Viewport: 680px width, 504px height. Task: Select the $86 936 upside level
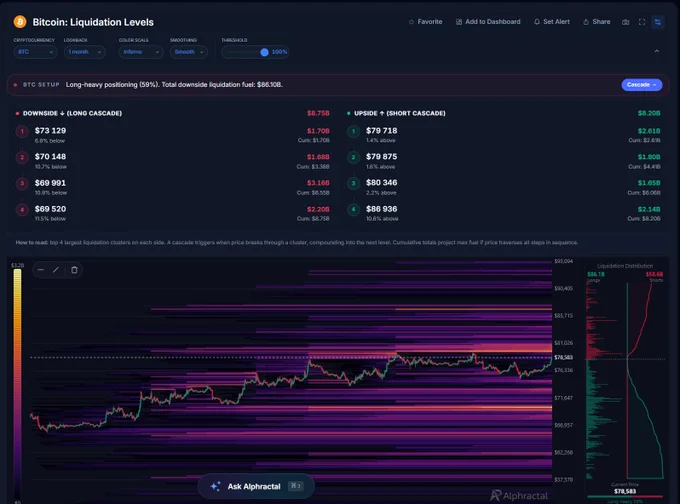381,209
